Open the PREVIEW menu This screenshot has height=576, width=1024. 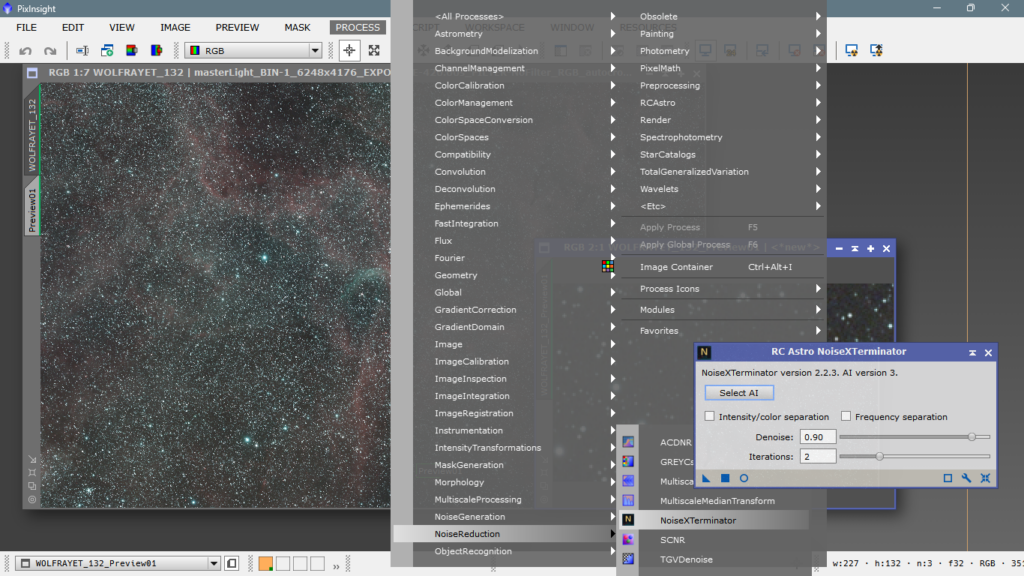pyautogui.click(x=237, y=27)
